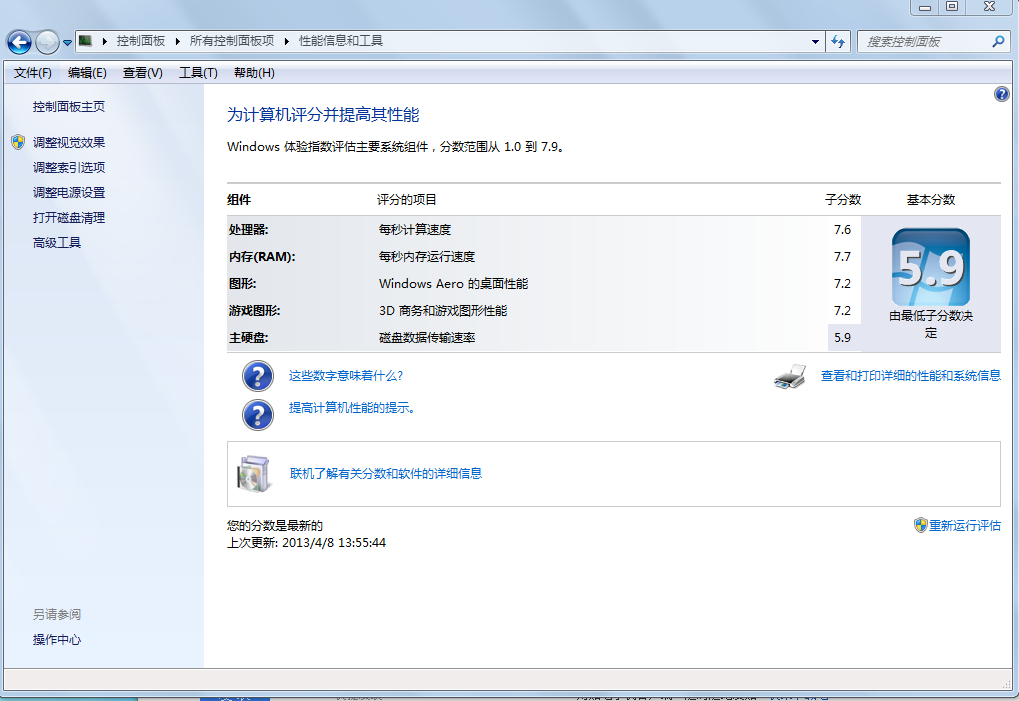The image size is (1019, 701).
Task: Open 调整电源设置 link
Action: pyautogui.click(x=69, y=193)
